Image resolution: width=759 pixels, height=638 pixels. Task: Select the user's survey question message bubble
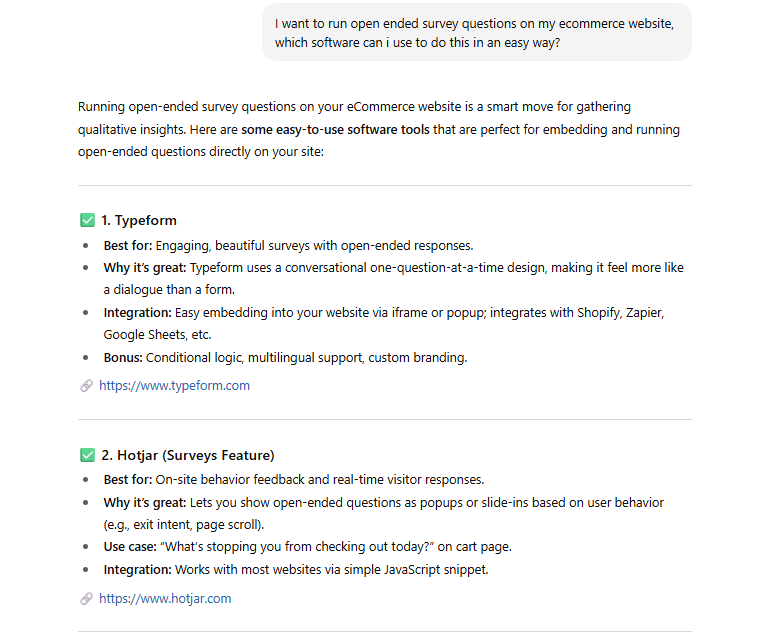(x=476, y=32)
